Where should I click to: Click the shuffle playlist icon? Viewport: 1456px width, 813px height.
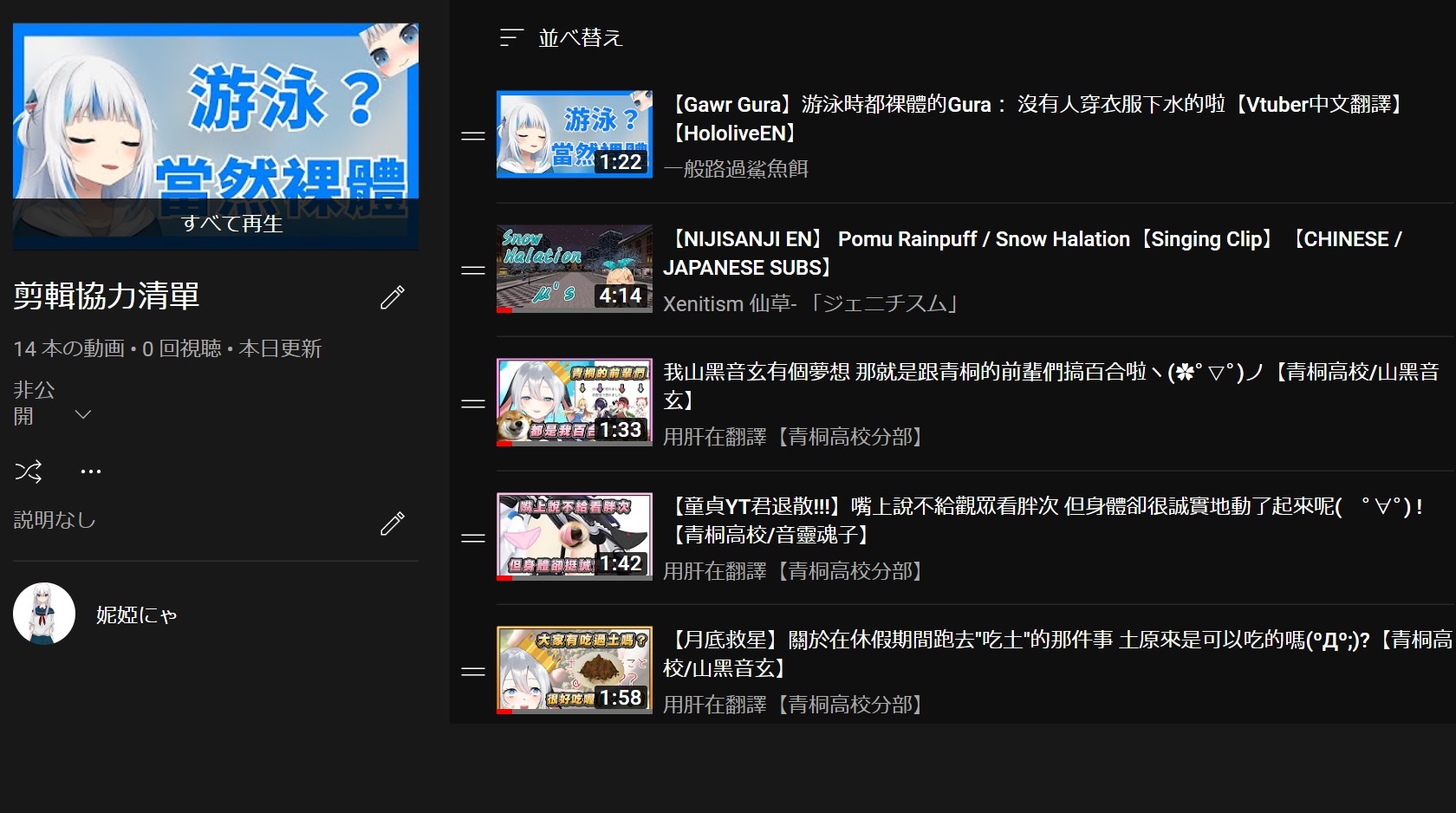coord(29,472)
